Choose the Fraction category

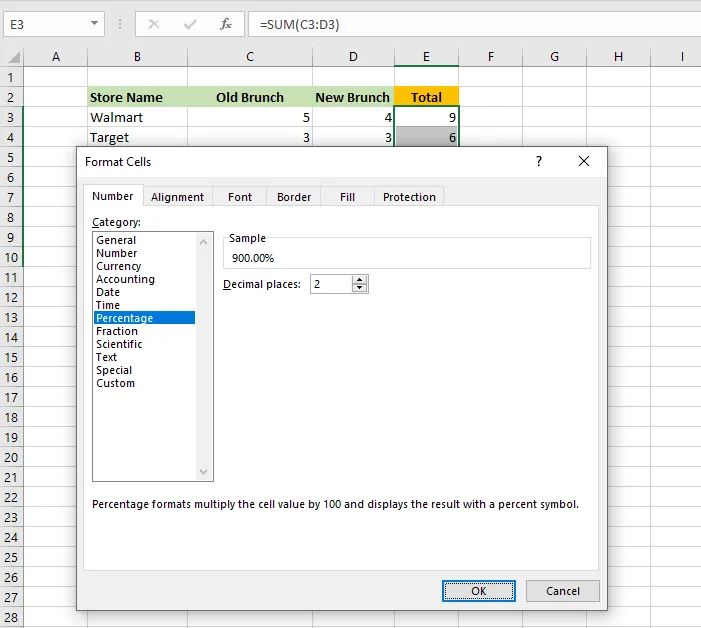coord(144,331)
